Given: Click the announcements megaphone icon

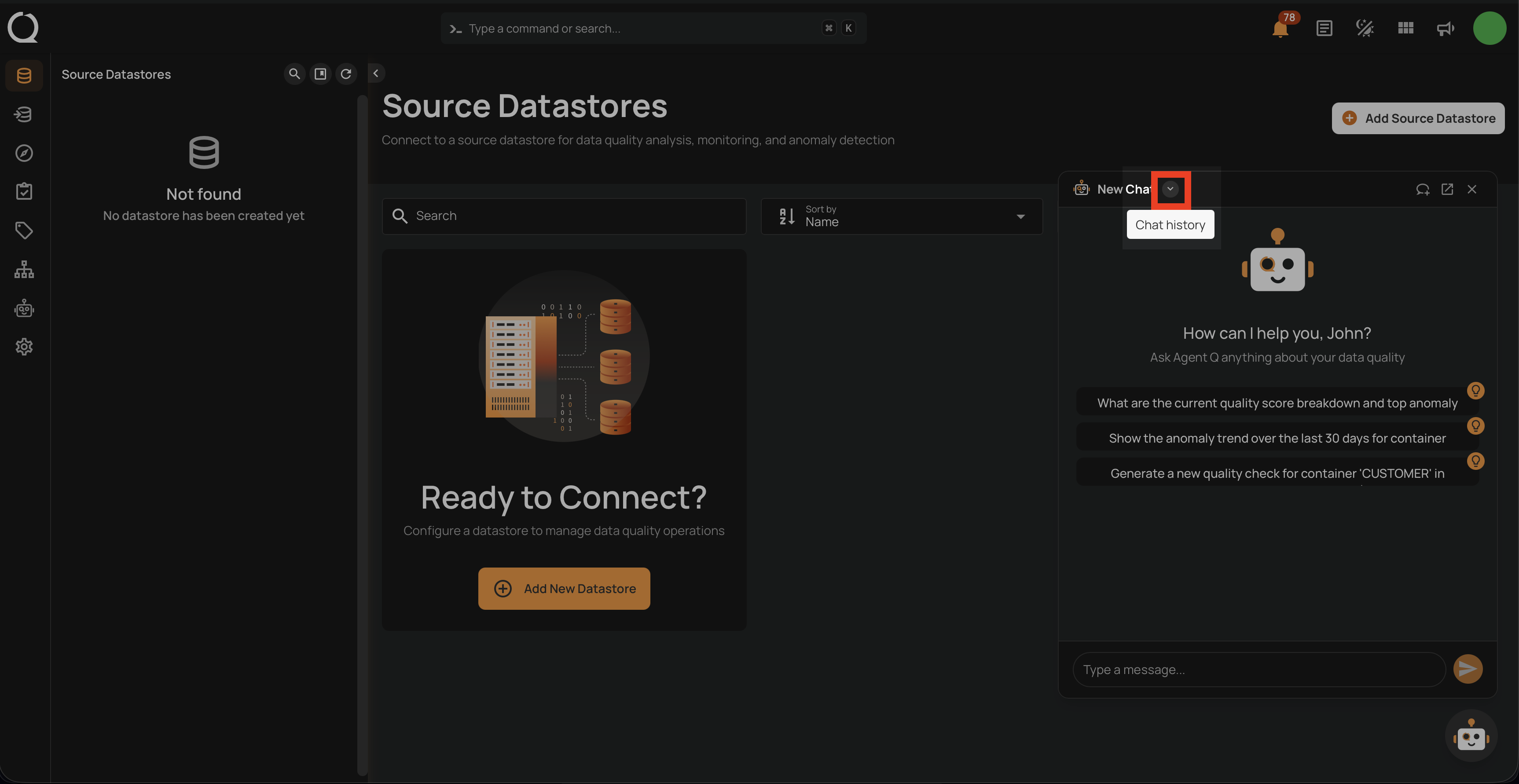Looking at the screenshot, I should 1445,28.
